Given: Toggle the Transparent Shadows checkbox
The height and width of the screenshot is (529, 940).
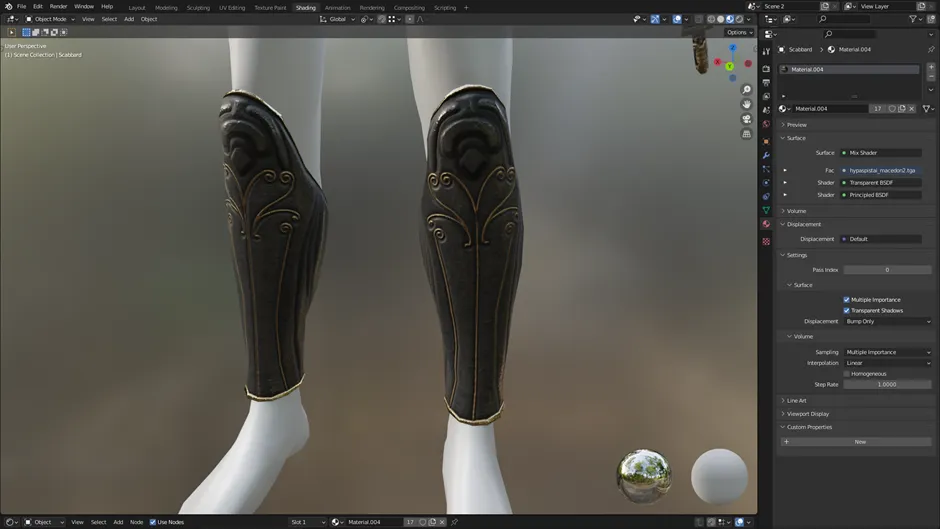Looking at the screenshot, I should pos(846,311).
